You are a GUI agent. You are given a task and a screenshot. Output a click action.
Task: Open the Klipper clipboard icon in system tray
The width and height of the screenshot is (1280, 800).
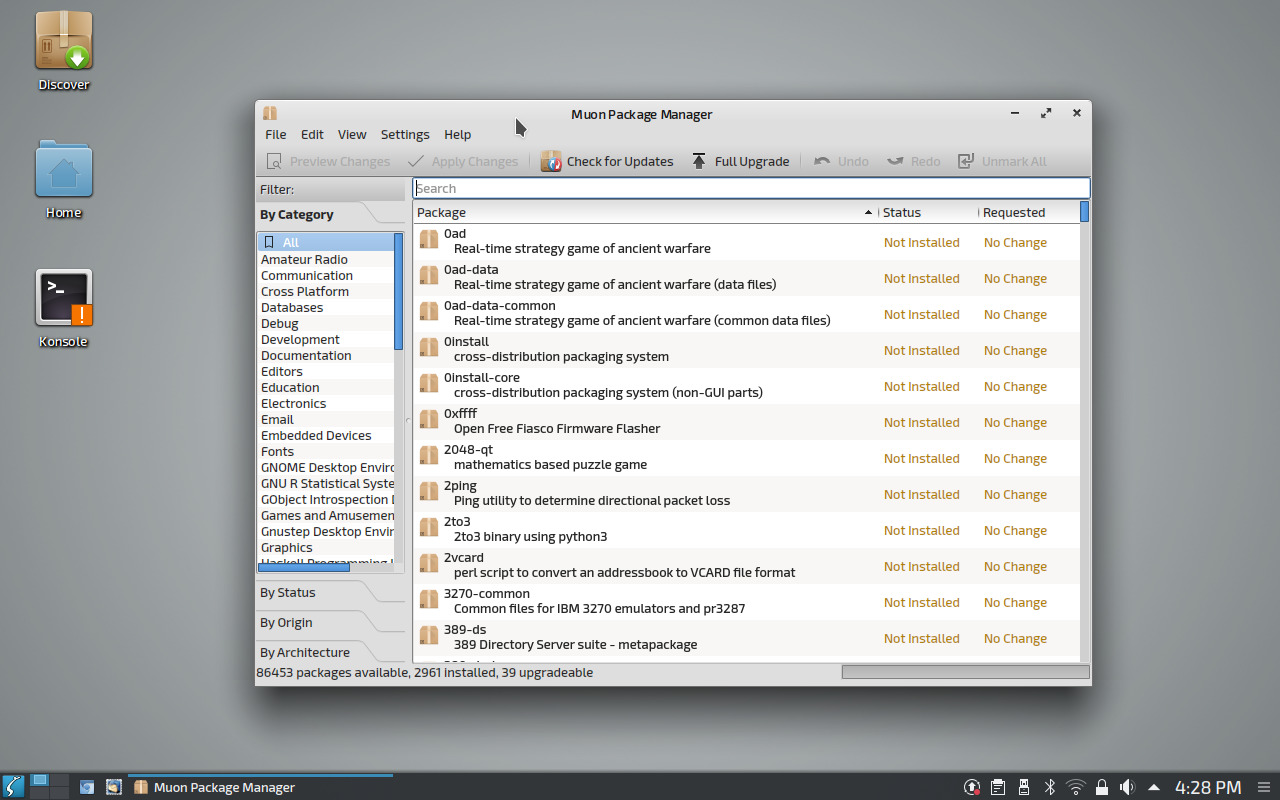coord(997,787)
